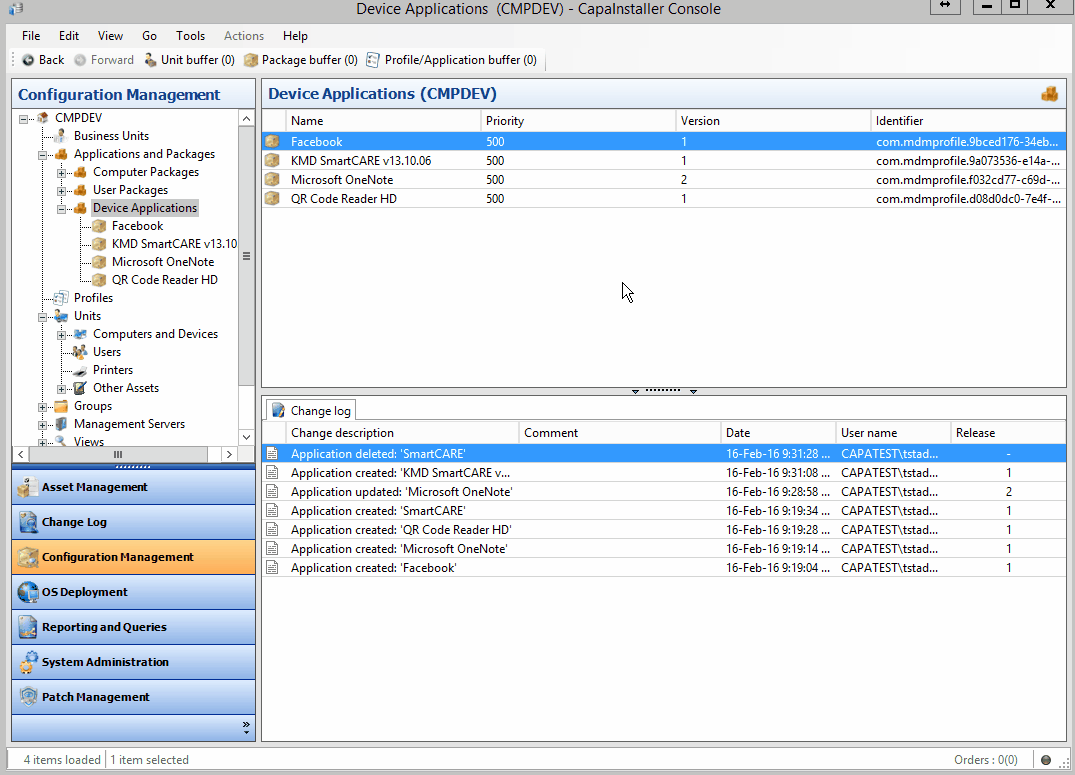Click the Printers tree icon
1075x775 pixels.
80,370
